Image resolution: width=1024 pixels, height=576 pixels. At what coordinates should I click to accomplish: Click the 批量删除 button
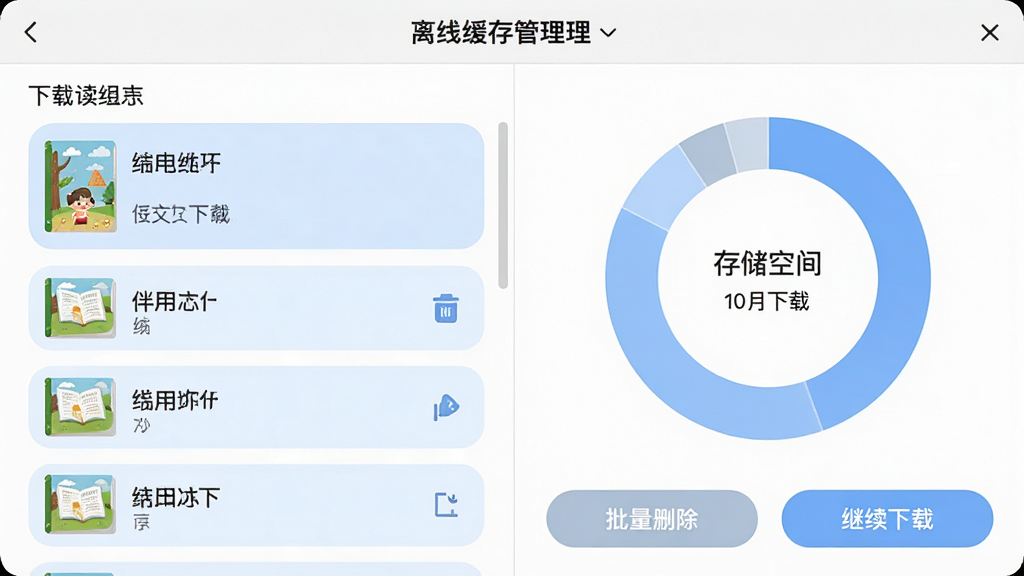[652, 519]
